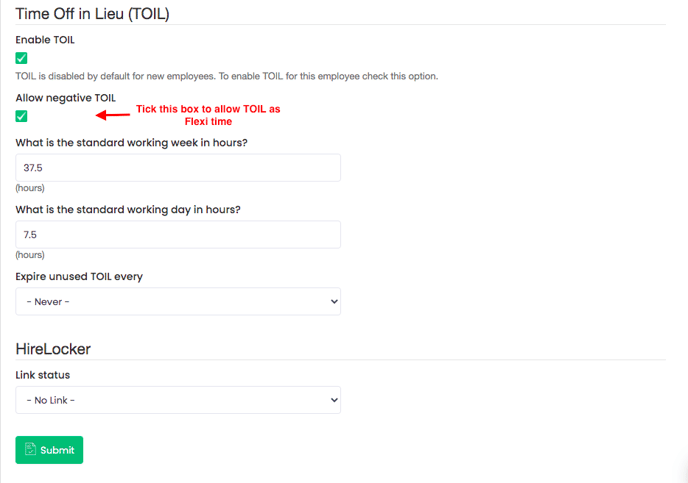Expand the Link status dropdown
Image resolution: width=688 pixels, height=483 pixels.
(178, 400)
